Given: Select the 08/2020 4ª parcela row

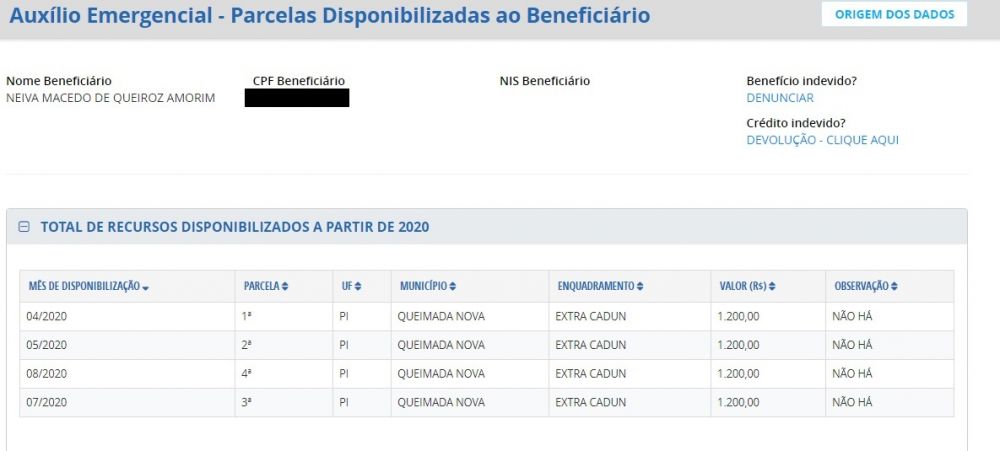Looking at the screenshot, I should point(487,374).
